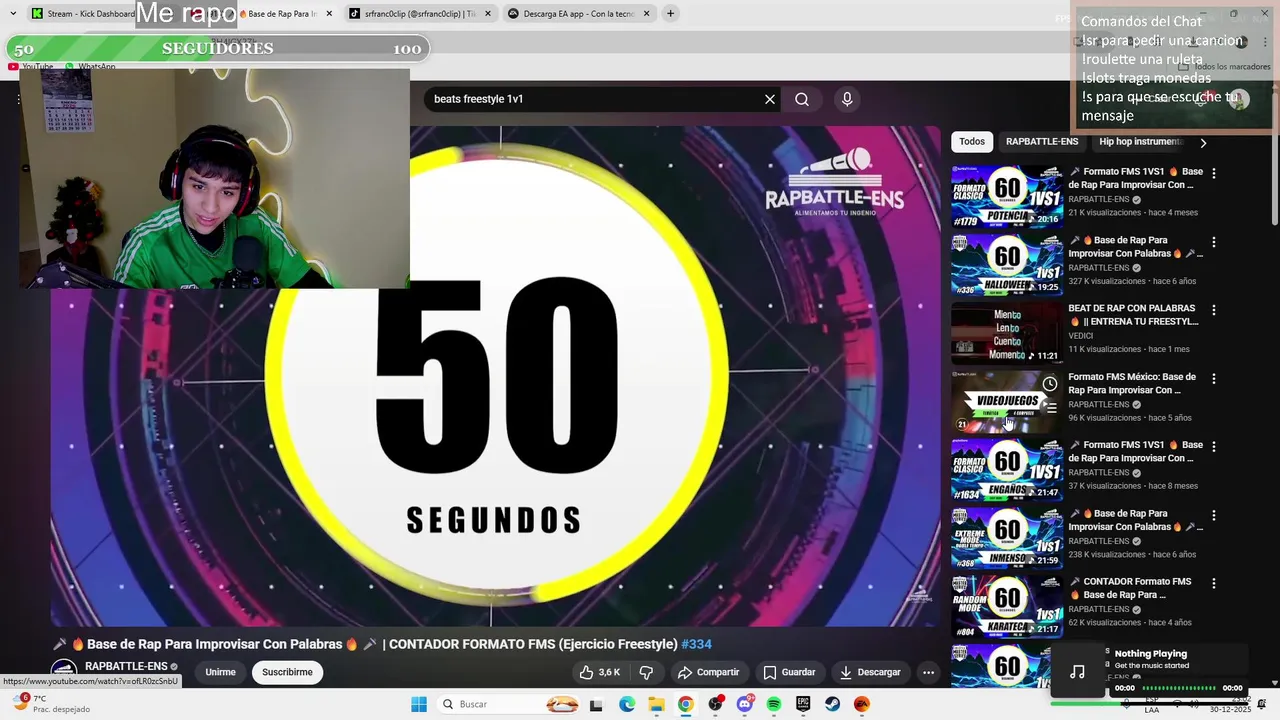Click the Guardar button
Image resolution: width=1280 pixels, height=720 pixels.
[789, 672]
